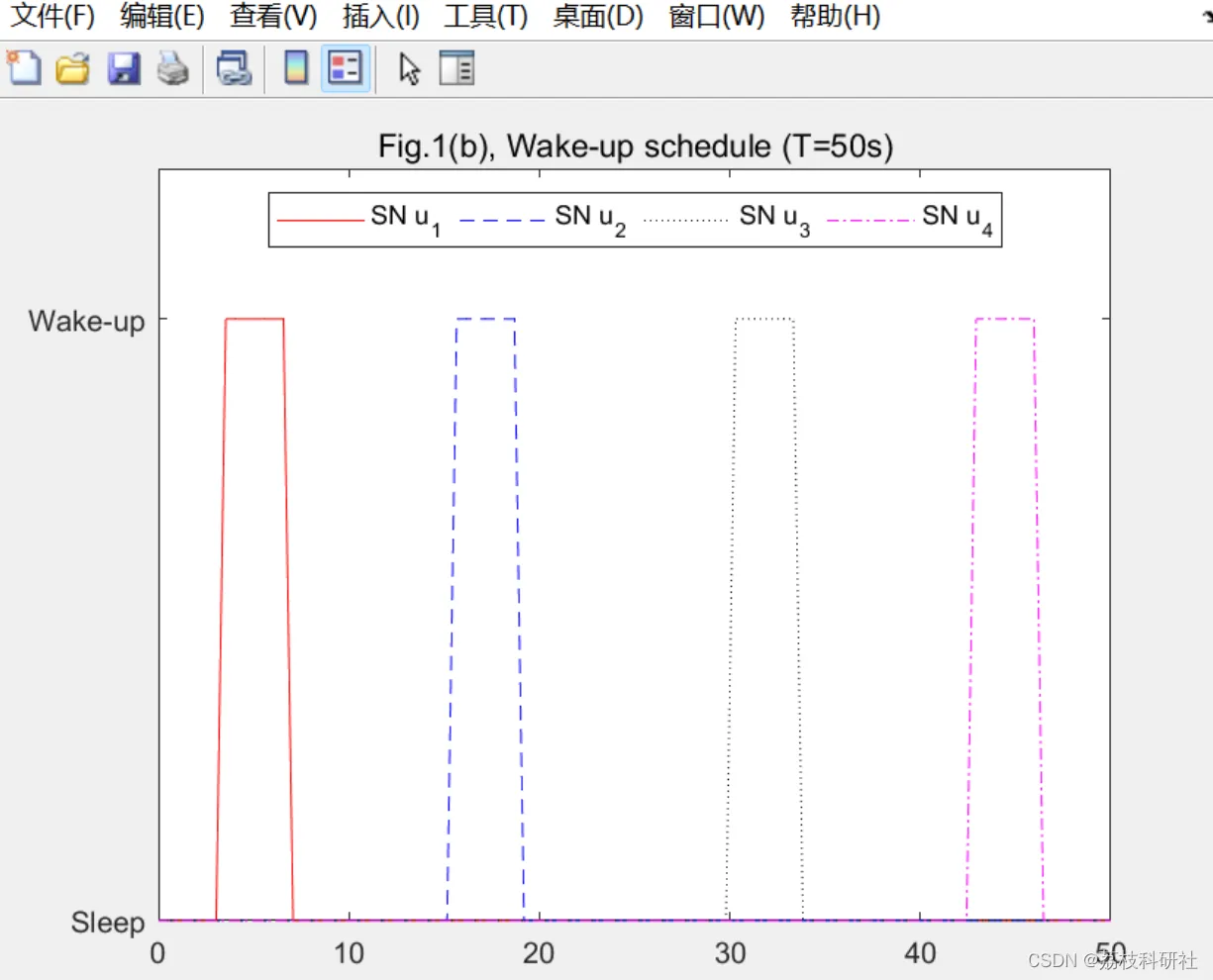Open the 窗口(W) menu
This screenshot has width=1213, height=980.
[x=717, y=17]
